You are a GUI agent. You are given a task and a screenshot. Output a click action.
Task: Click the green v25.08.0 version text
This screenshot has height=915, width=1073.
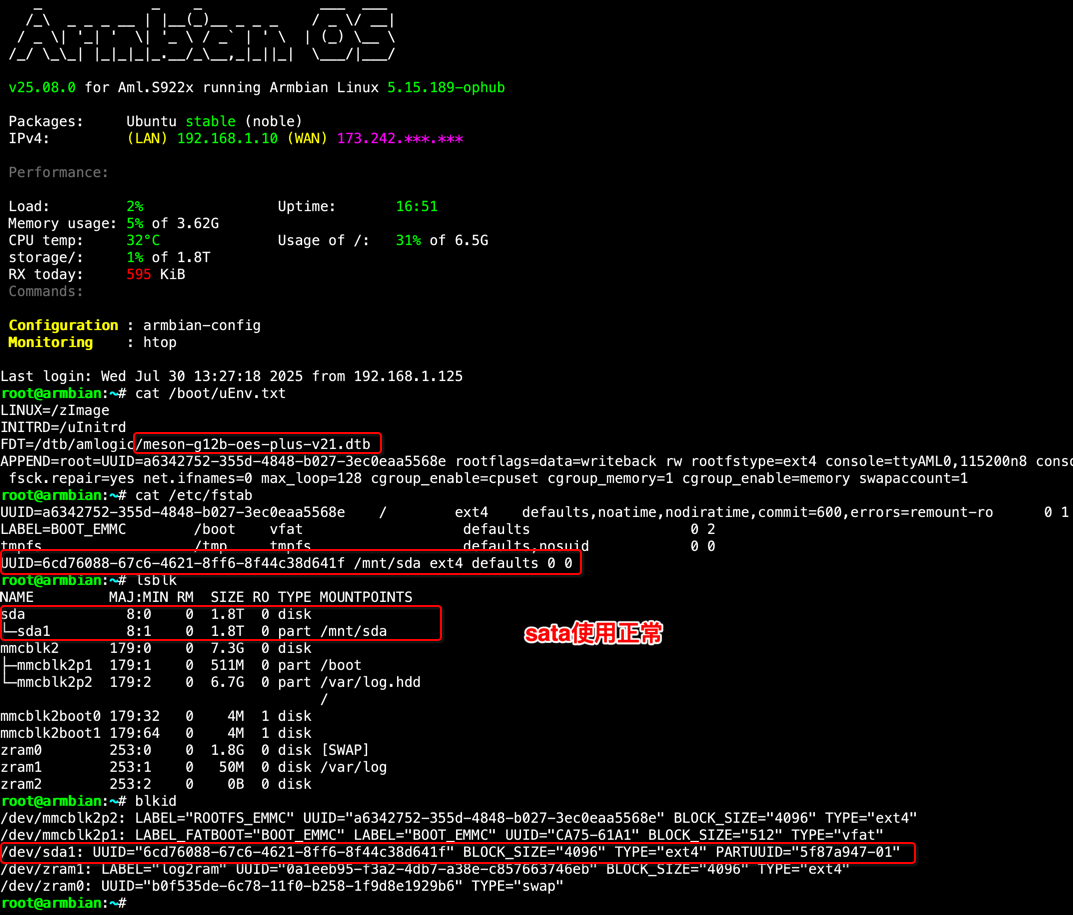tap(40, 87)
